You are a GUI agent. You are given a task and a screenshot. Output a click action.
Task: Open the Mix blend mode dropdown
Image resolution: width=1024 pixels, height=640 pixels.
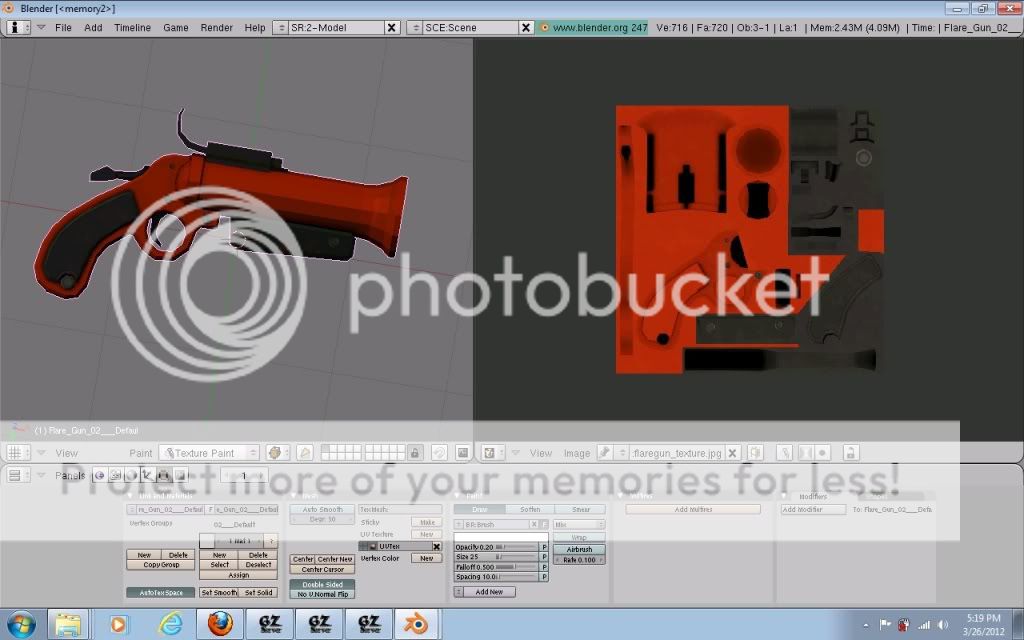pyautogui.click(x=578, y=524)
